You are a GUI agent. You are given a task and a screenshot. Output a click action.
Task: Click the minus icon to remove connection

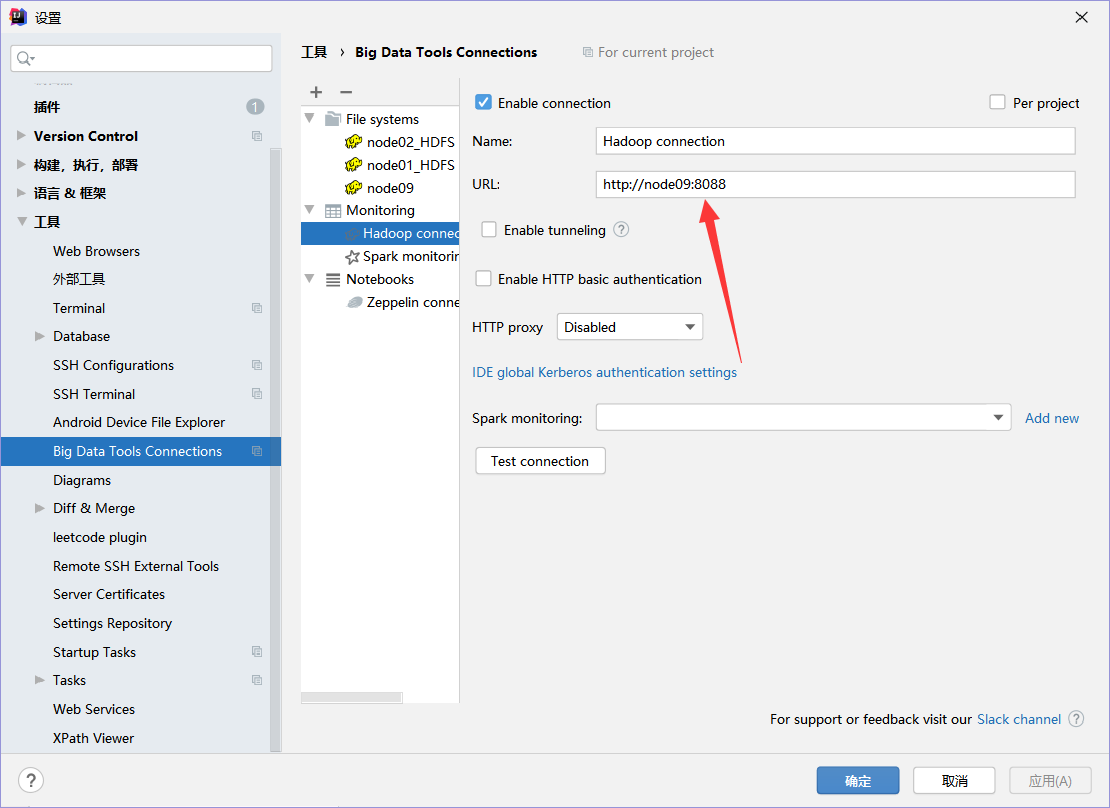(x=345, y=92)
